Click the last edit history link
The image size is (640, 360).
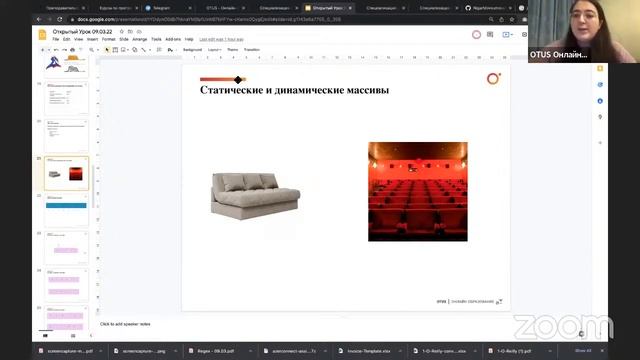[x=221, y=40]
